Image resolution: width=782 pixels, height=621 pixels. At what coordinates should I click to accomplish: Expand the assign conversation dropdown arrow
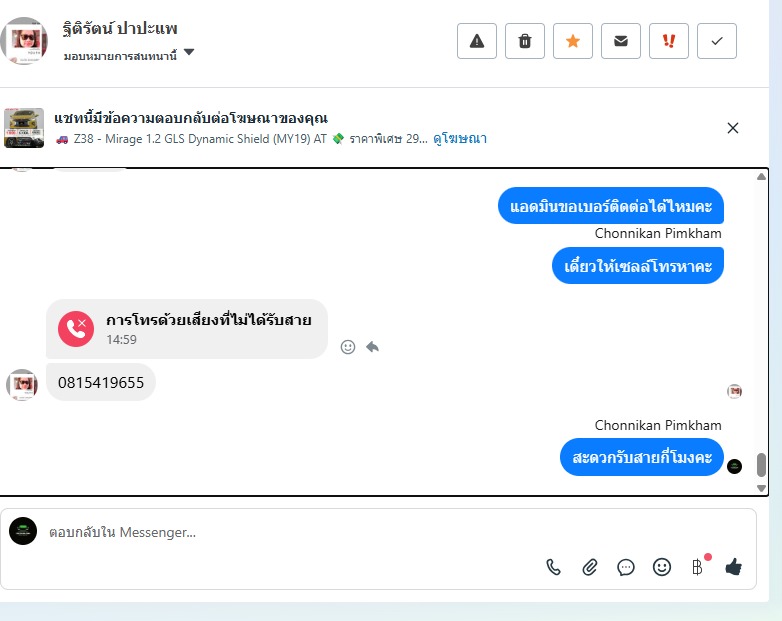(189, 52)
